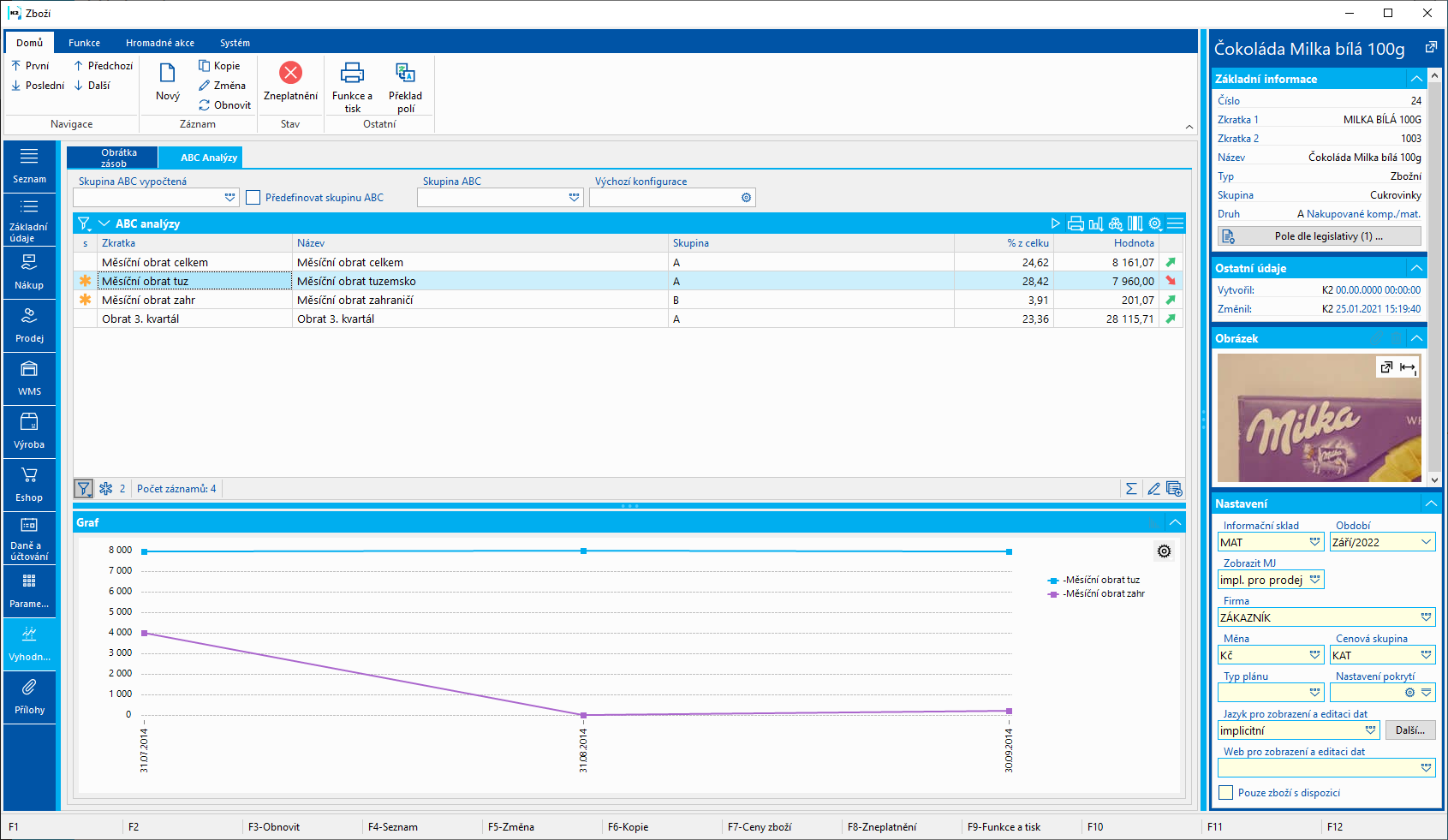Click the sum icon below the table
The height and width of the screenshot is (840, 1448).
coord(1131,489)
